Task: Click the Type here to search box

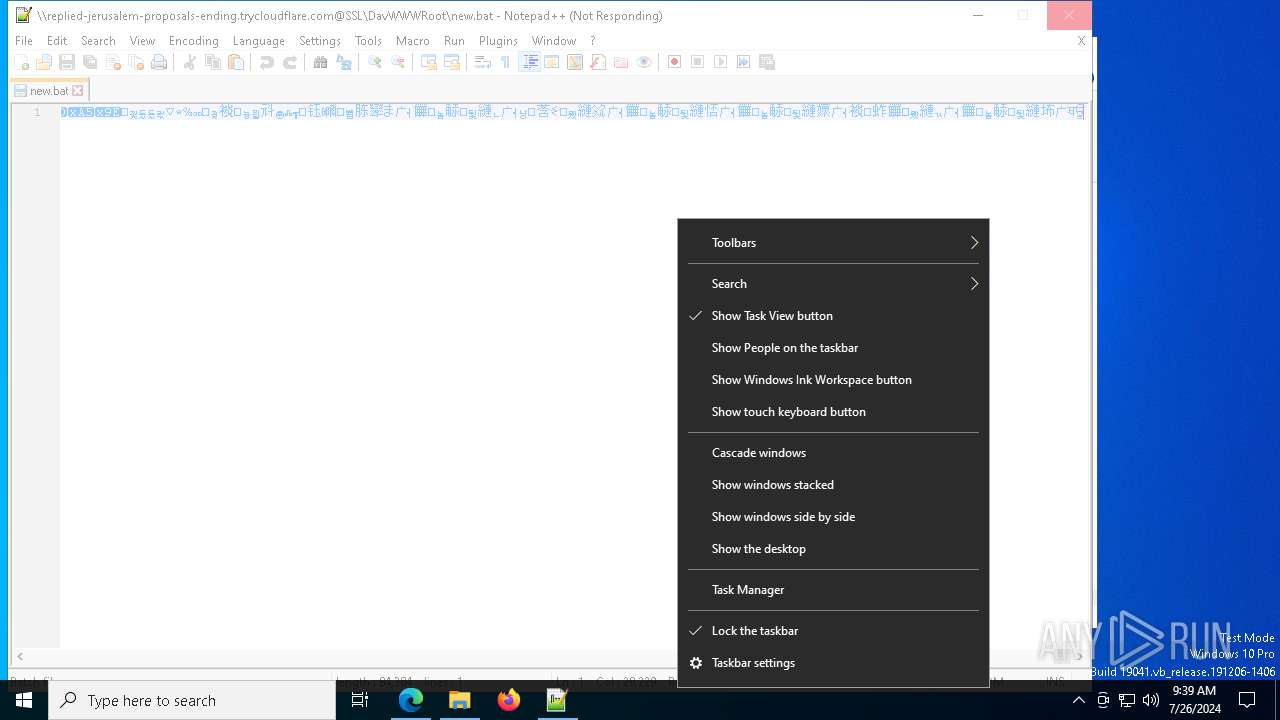Action: [x=192, y=700]
